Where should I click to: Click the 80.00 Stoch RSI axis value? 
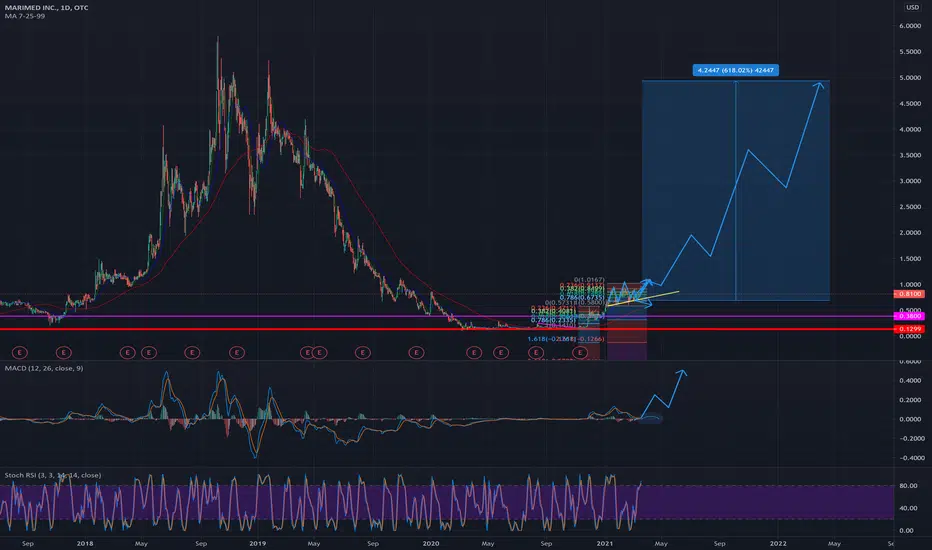[907, 486]
